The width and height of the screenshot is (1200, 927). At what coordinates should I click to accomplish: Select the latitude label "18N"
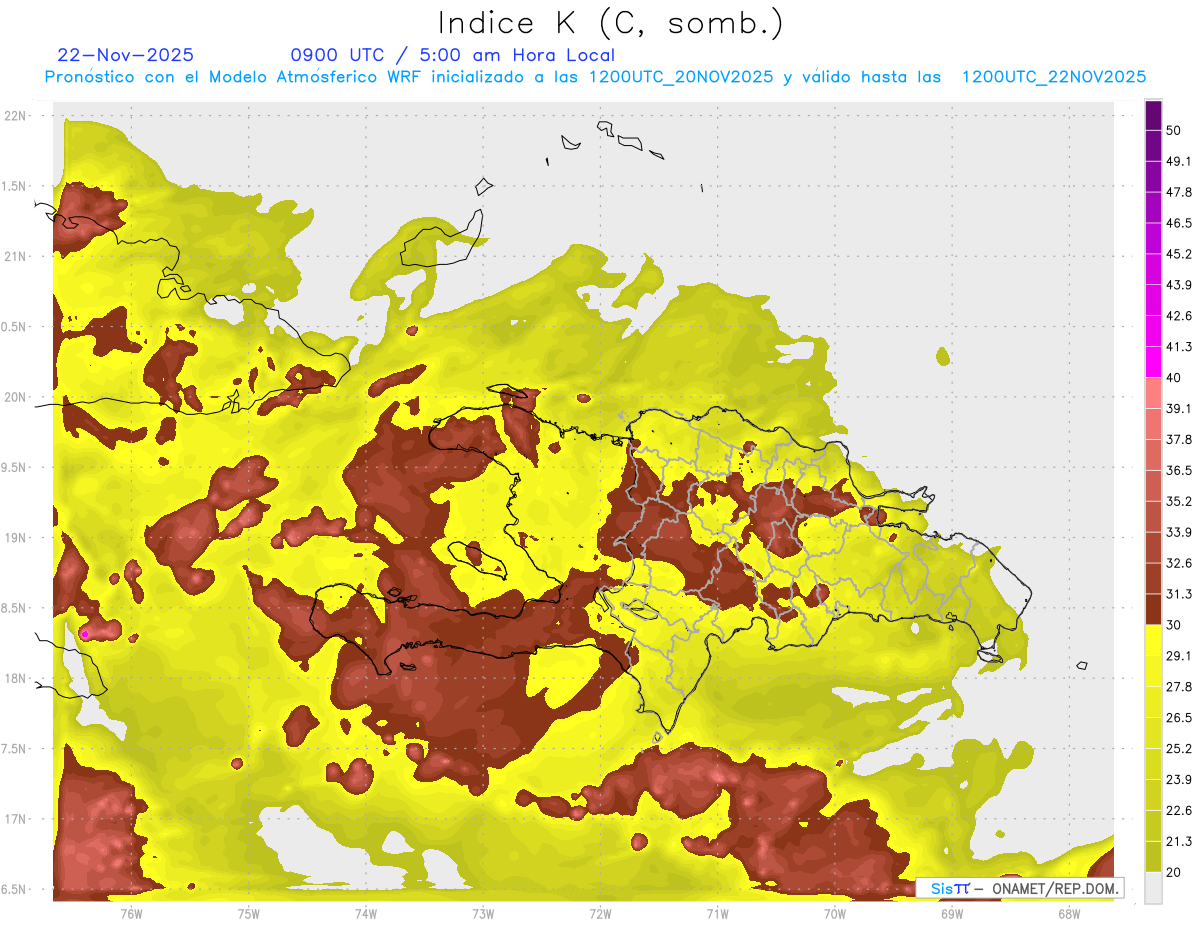point(15,679)
